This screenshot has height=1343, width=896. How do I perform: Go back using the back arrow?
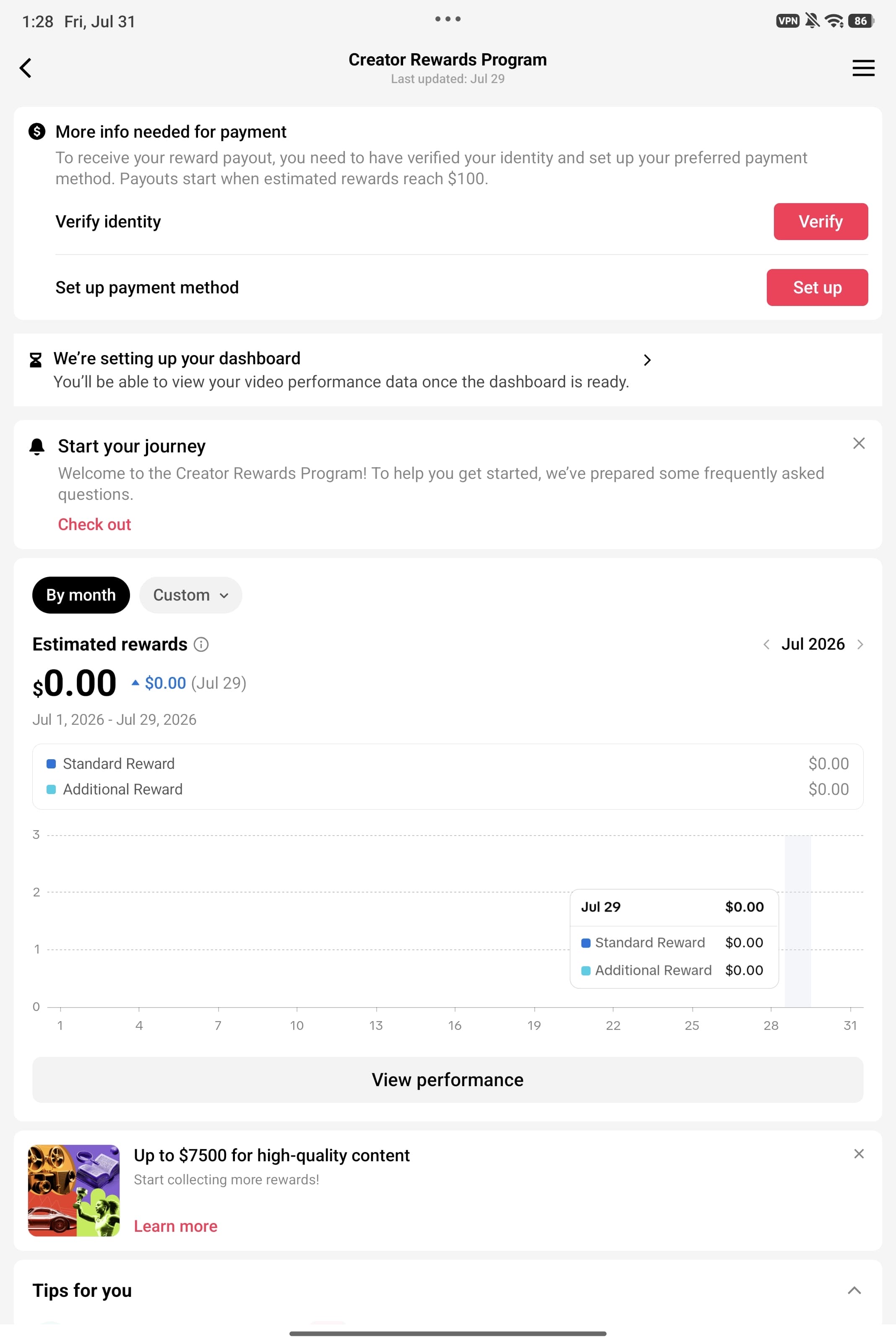(x=26, y=68)
